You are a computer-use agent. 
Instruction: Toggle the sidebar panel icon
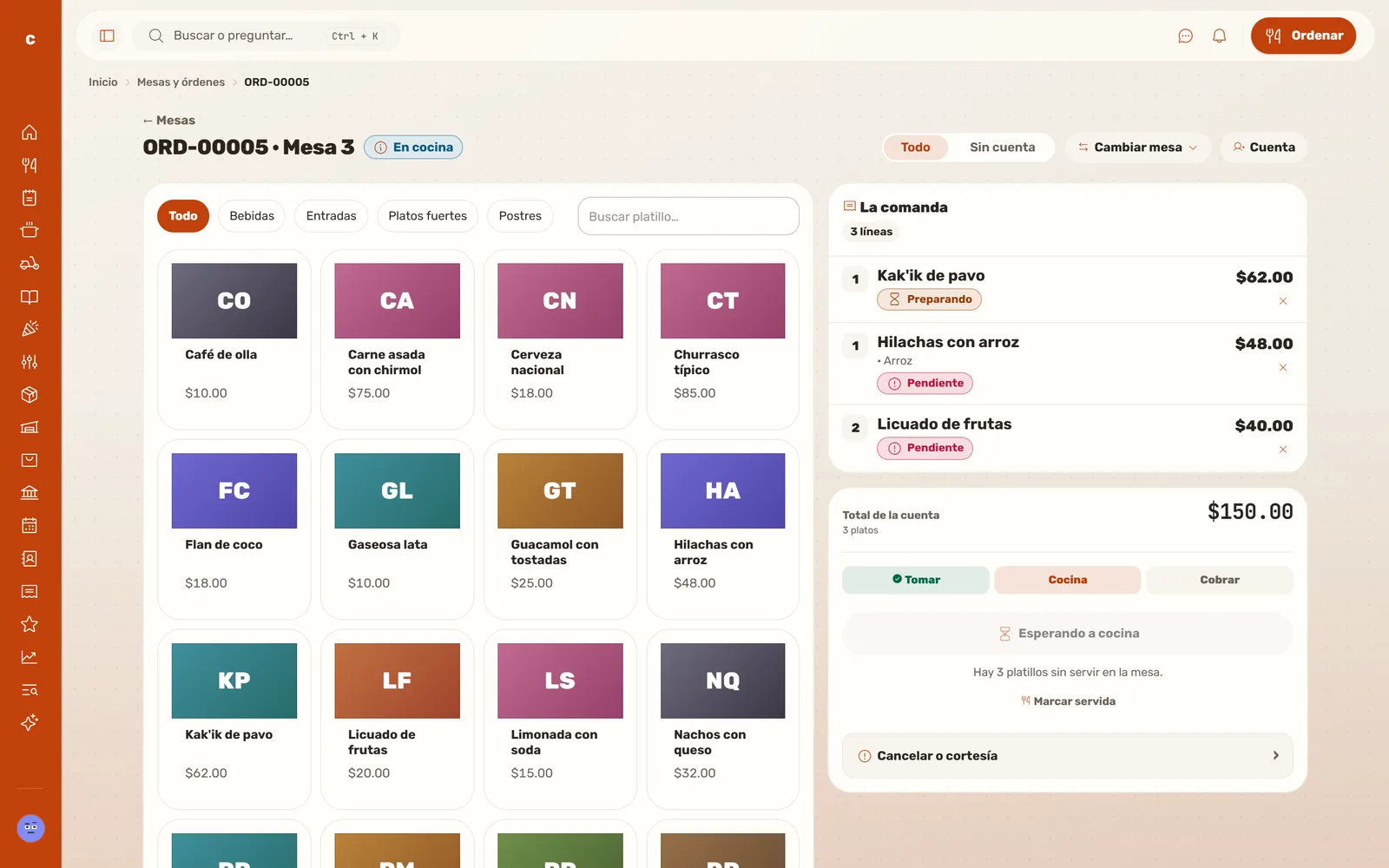[108, 36]
